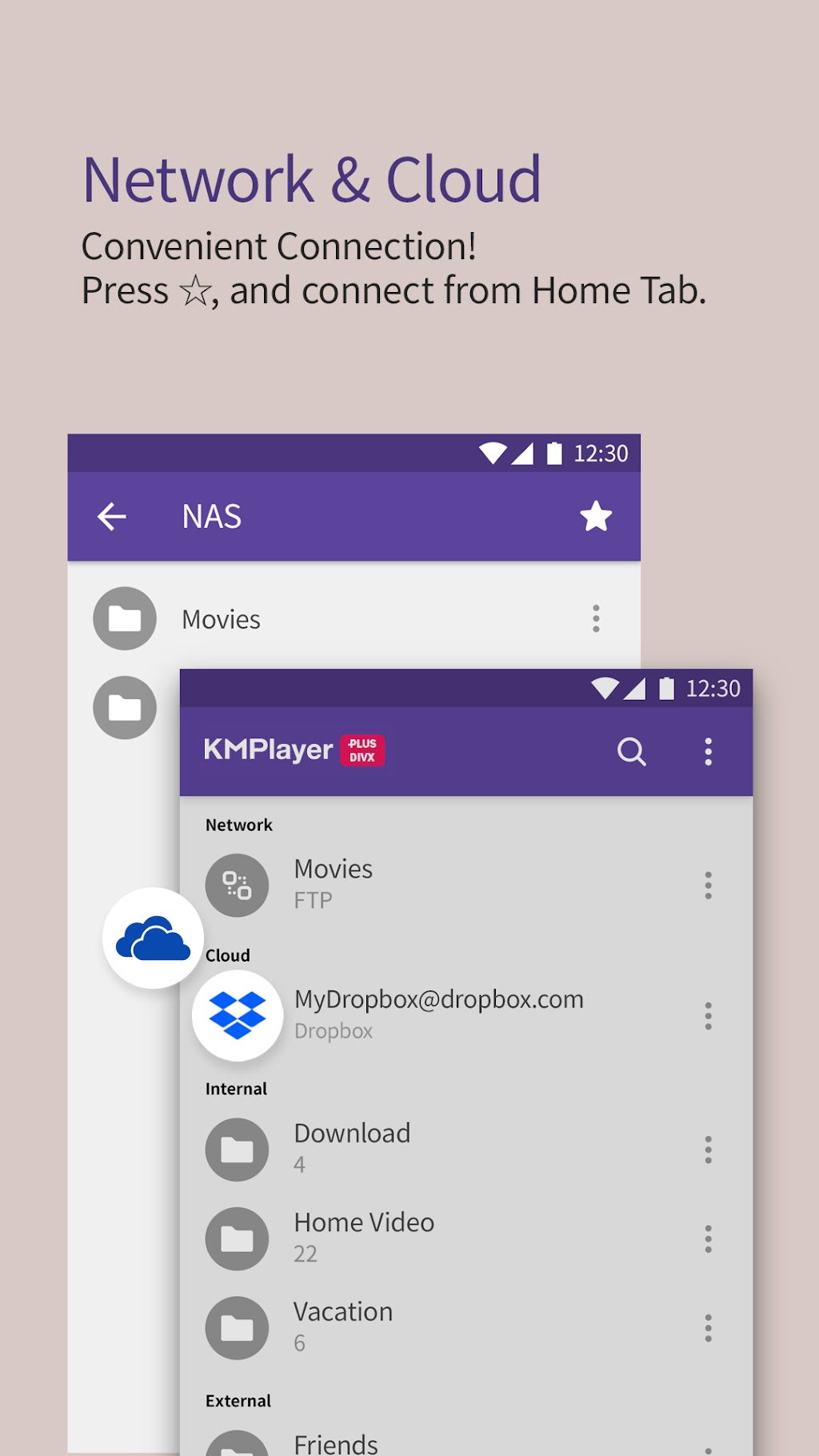Open the Movies folder in NAS list
The height and width of the screenshot is (1456, 819).
[221, 619]
